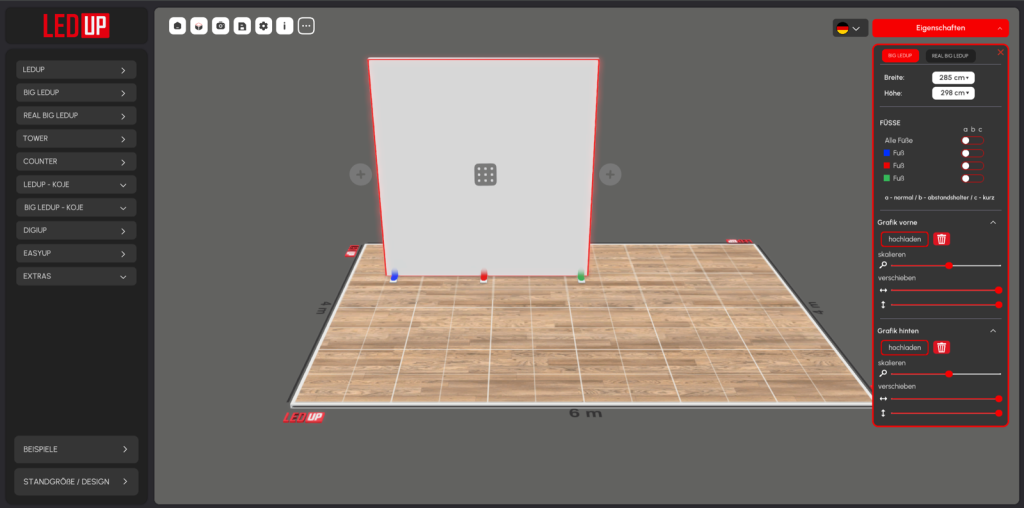Click the info icon in toolbar
Viewport: 1024px width, 508px height.
pos(285,26)
